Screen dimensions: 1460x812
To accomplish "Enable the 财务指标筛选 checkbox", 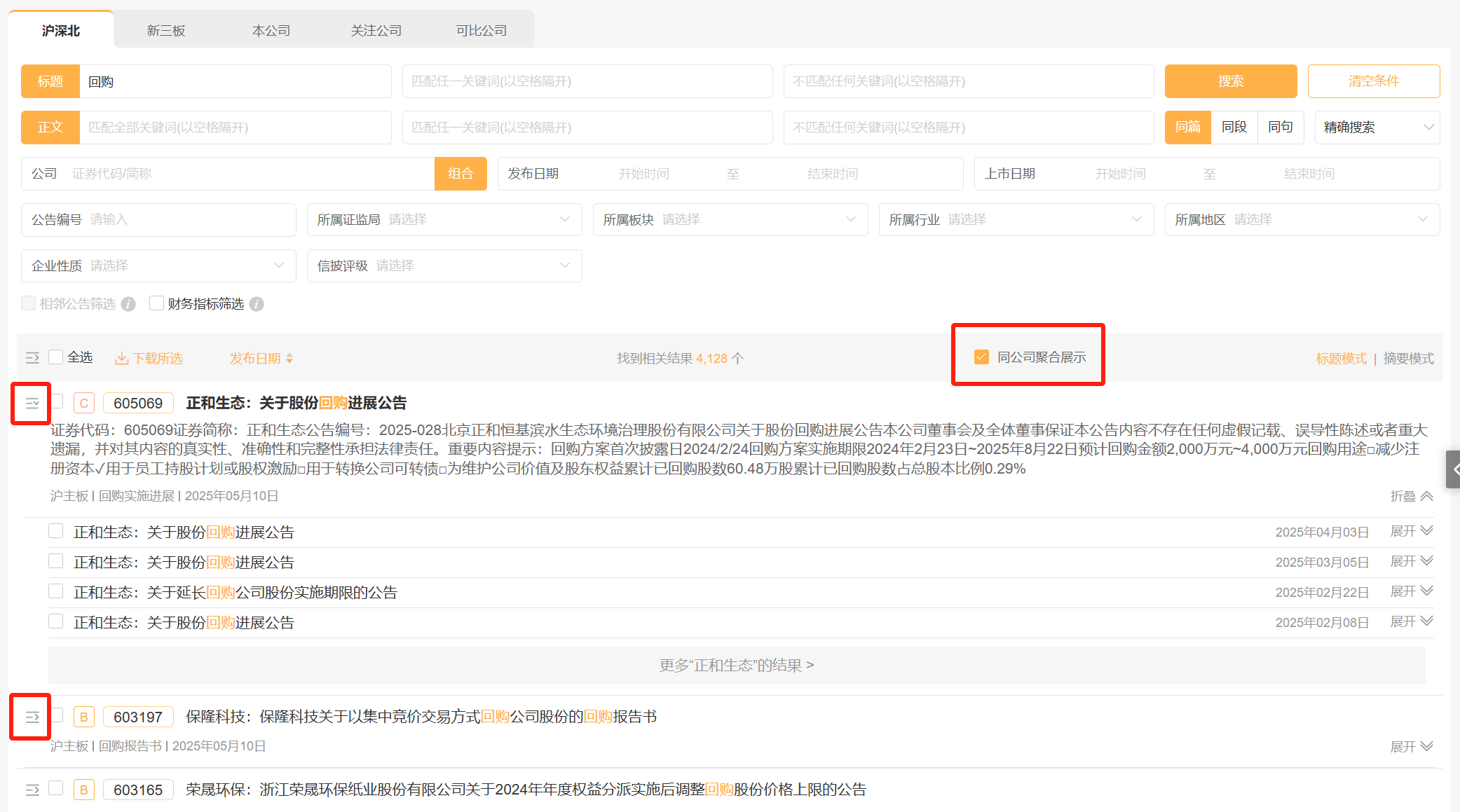I will click(156, 303).
